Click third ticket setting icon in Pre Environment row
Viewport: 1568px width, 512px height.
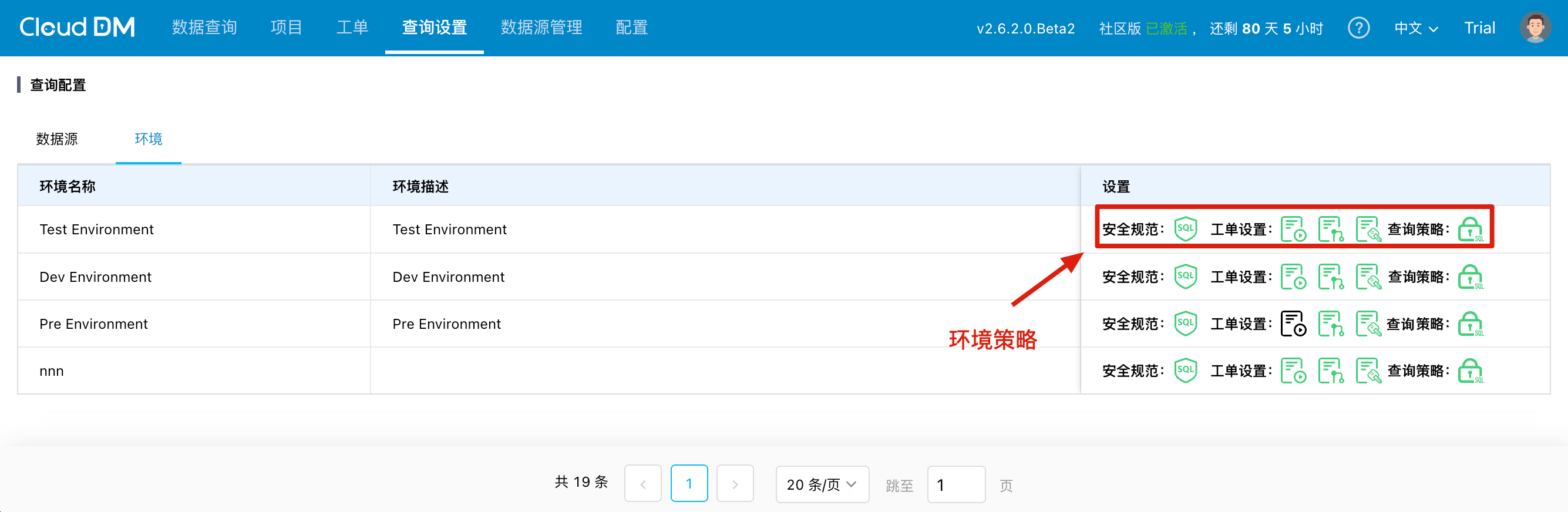[1368, 324]
